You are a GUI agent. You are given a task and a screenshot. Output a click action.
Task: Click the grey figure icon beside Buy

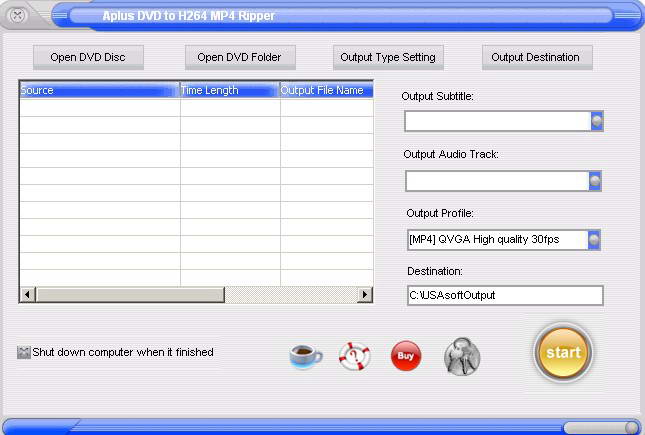pos(462,356)
